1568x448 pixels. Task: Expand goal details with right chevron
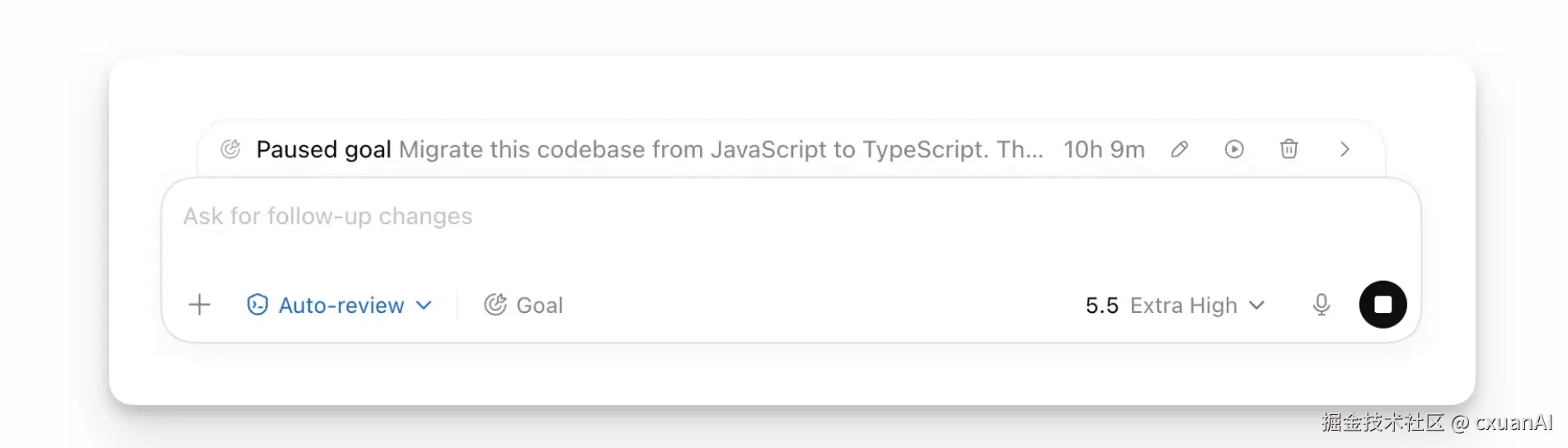point(1345,149)
